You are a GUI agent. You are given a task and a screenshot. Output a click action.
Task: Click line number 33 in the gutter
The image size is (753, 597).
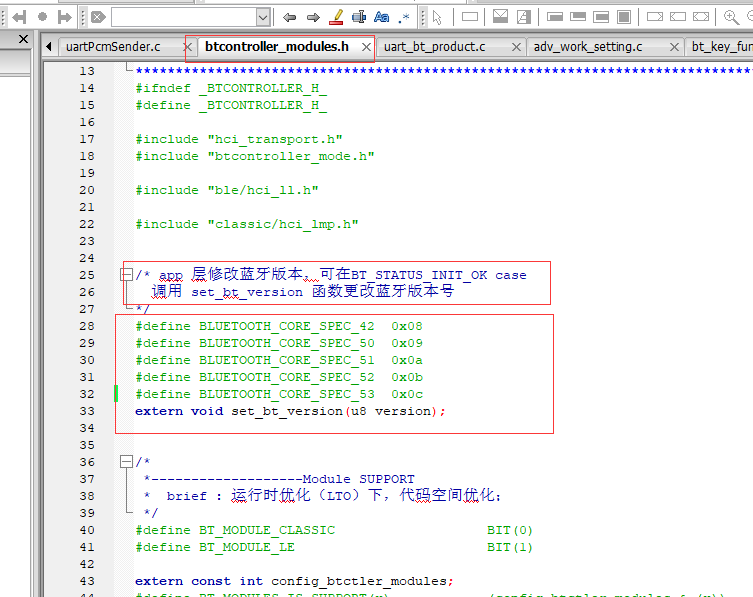tap(87, 411)
